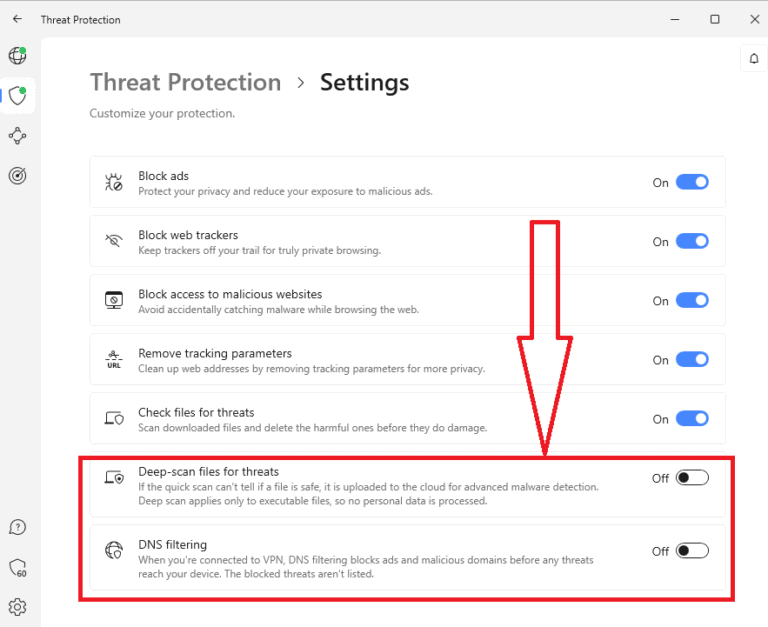Toggle Block access to malicious websites
768x627 pixels.
pos(692,300)
